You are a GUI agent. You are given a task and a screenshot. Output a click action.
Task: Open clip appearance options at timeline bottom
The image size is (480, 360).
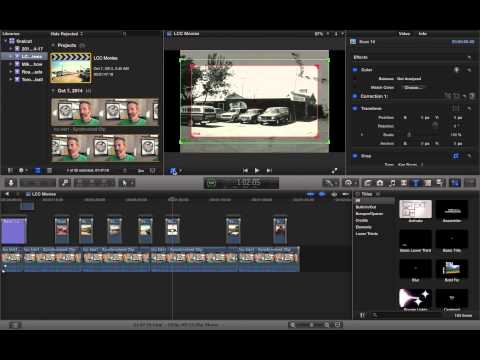[x=338, y=325]
